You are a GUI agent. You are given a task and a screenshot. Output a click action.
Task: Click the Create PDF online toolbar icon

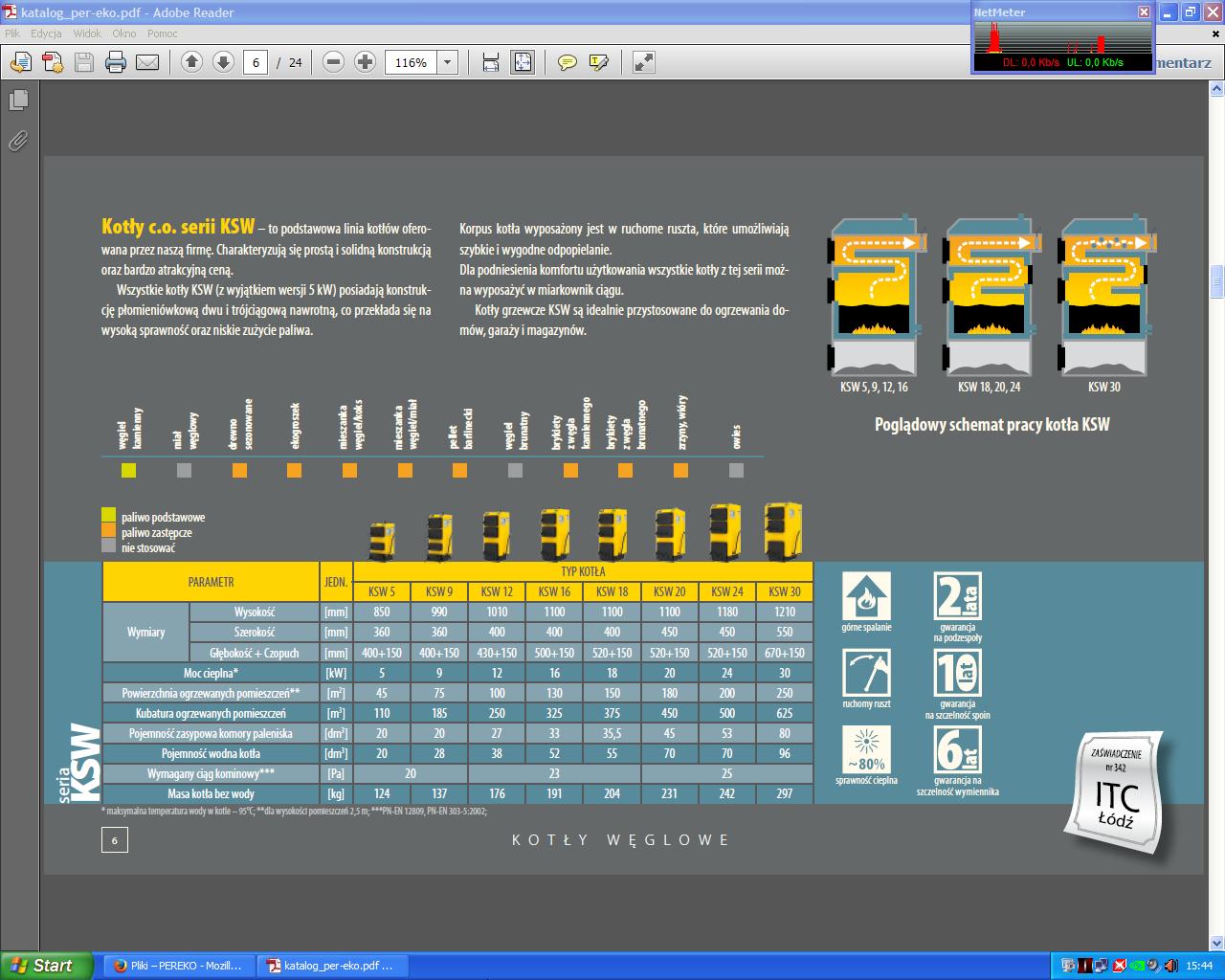point(52,62)
